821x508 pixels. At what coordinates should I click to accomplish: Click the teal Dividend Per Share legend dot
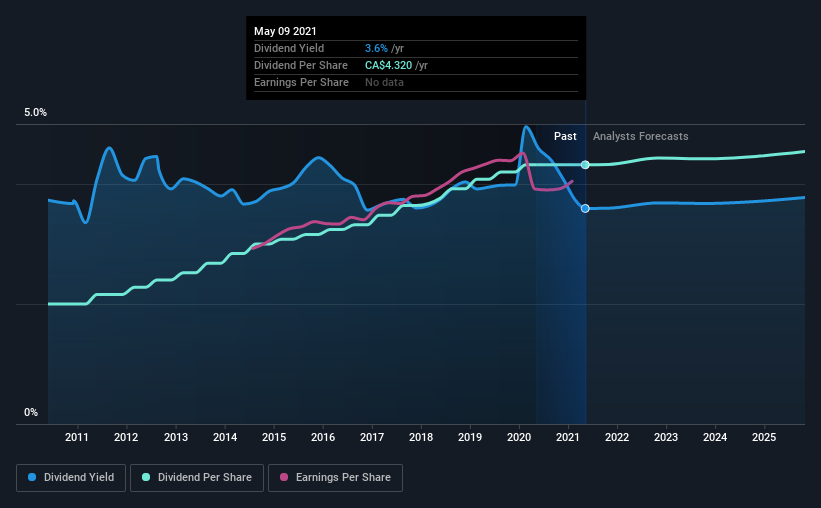pos(146,477)
